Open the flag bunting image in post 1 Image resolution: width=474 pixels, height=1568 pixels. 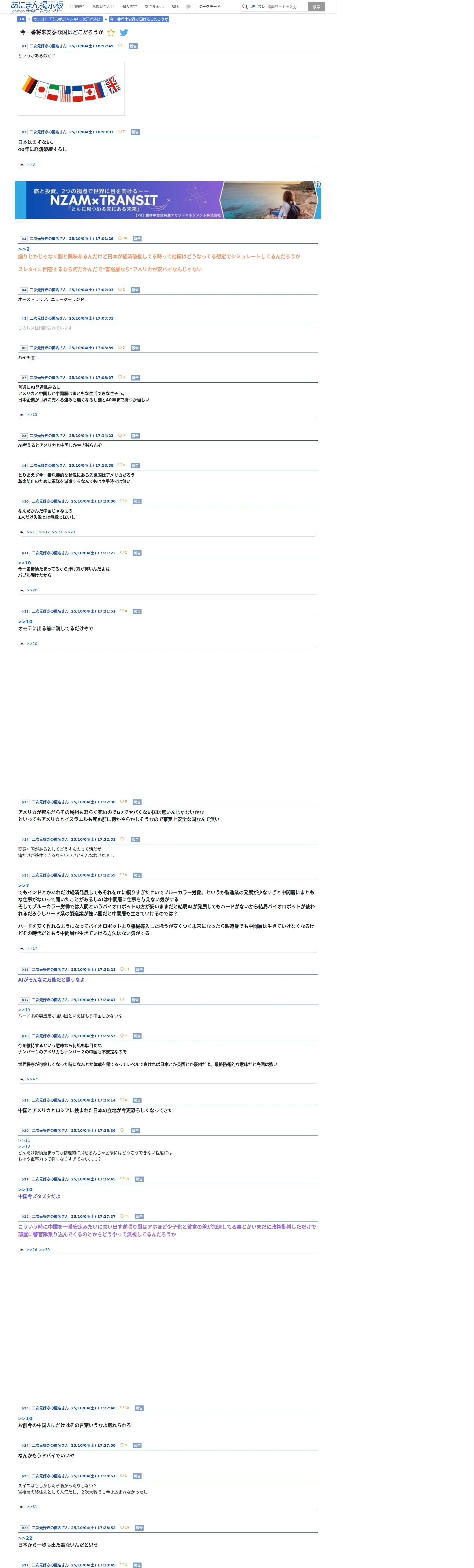[71, 88]
